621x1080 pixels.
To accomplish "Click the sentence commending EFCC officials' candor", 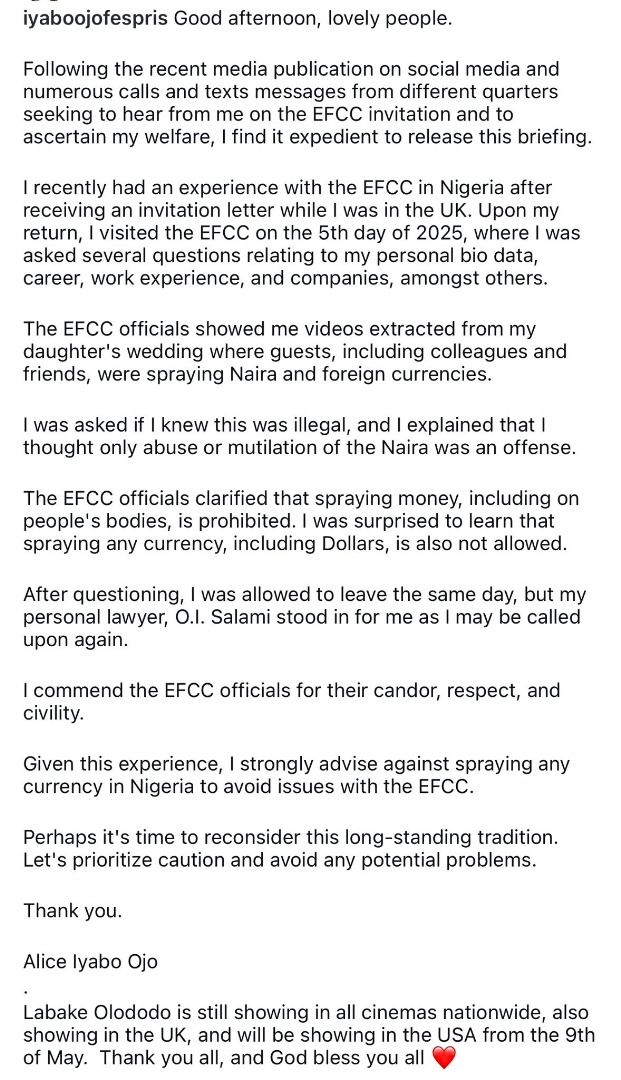I will click(291, 701).
